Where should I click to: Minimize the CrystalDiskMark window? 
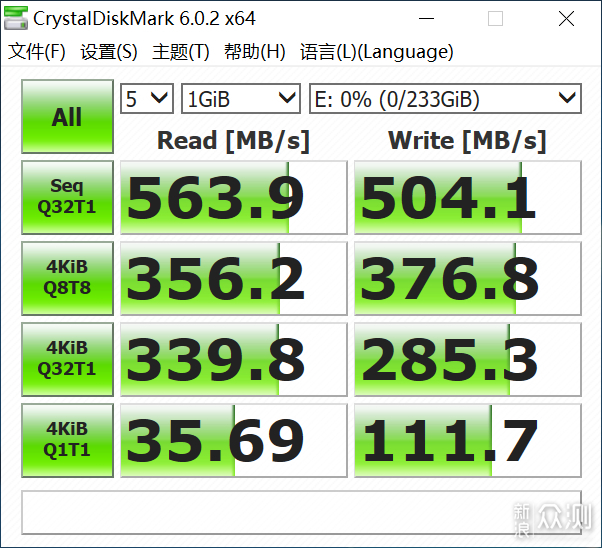[x=438, y=18]
